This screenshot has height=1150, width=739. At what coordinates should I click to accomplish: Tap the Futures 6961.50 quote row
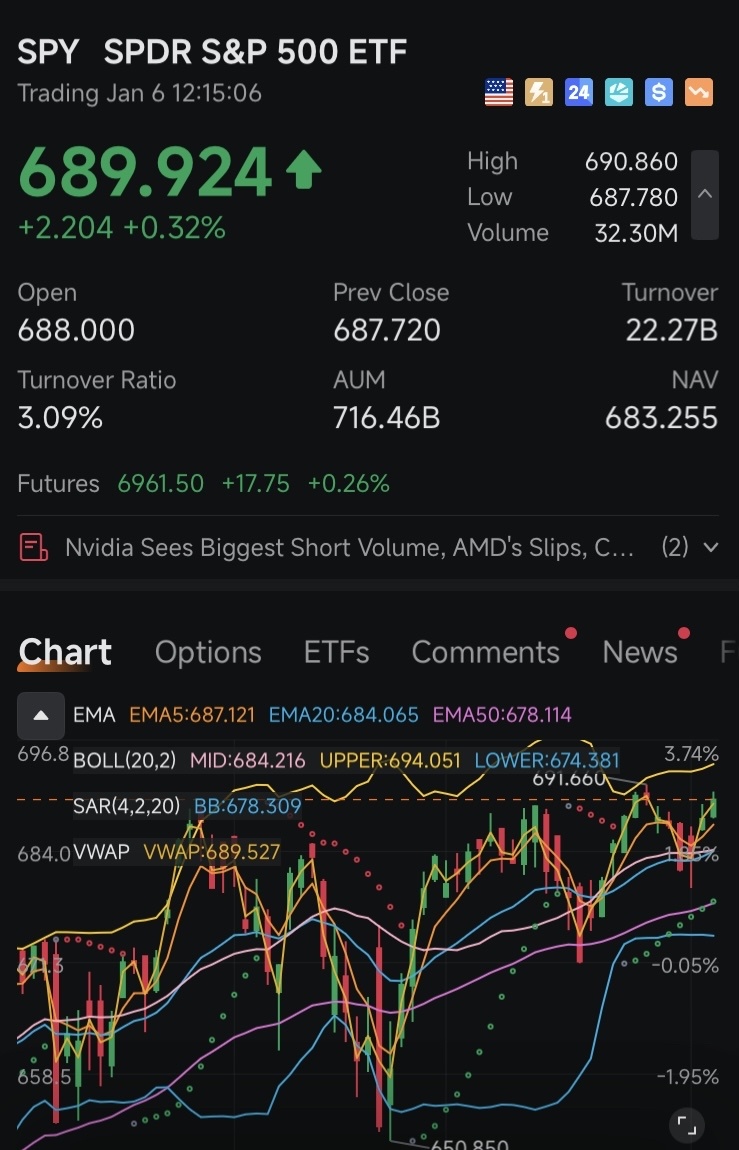(204, 483)
